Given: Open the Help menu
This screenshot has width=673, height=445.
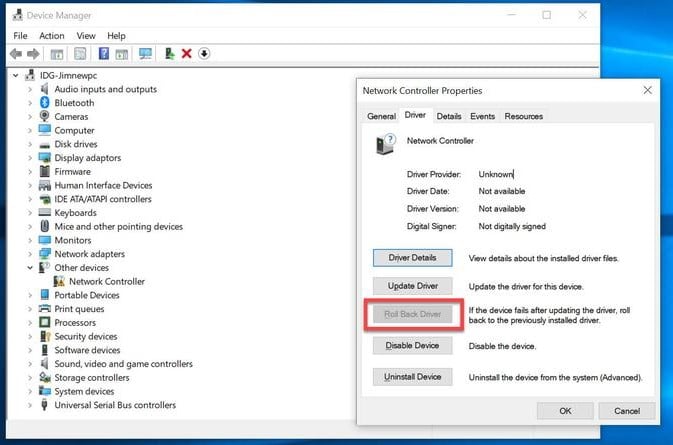Looking at the screenshot, I should coord(116,36).
